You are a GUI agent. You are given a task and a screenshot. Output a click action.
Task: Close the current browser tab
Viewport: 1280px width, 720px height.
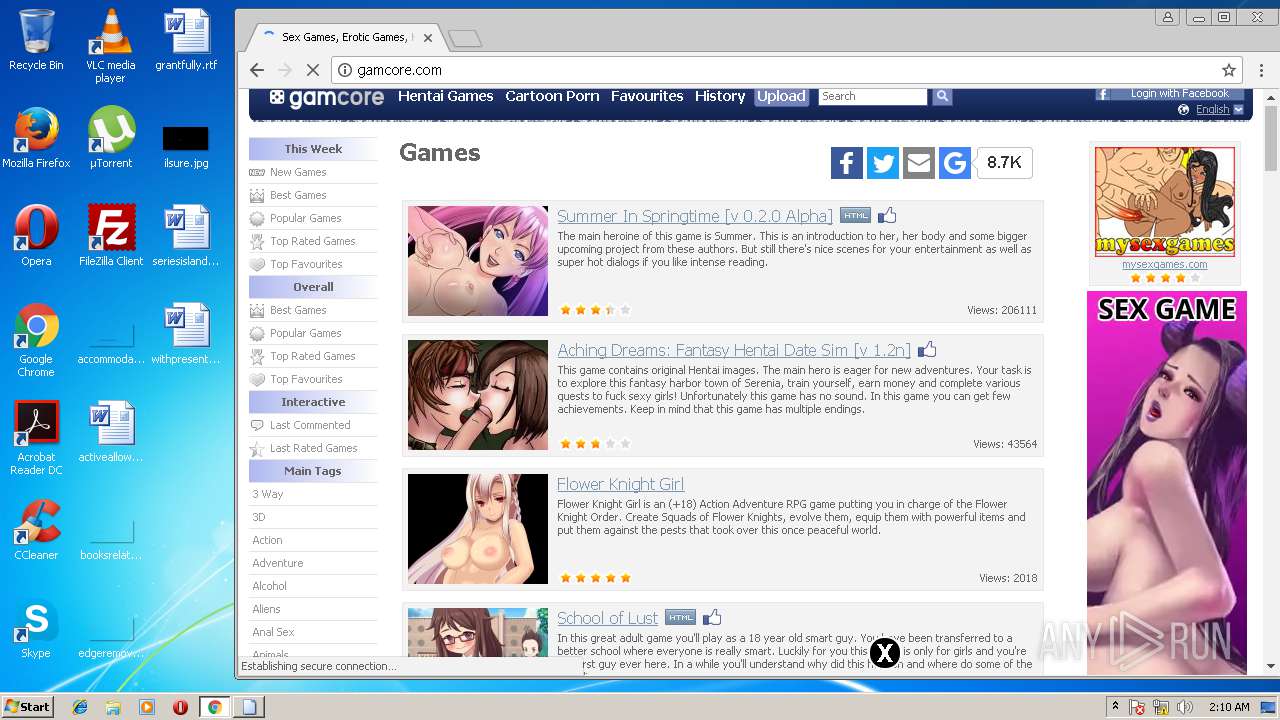[x=428, y=38]
